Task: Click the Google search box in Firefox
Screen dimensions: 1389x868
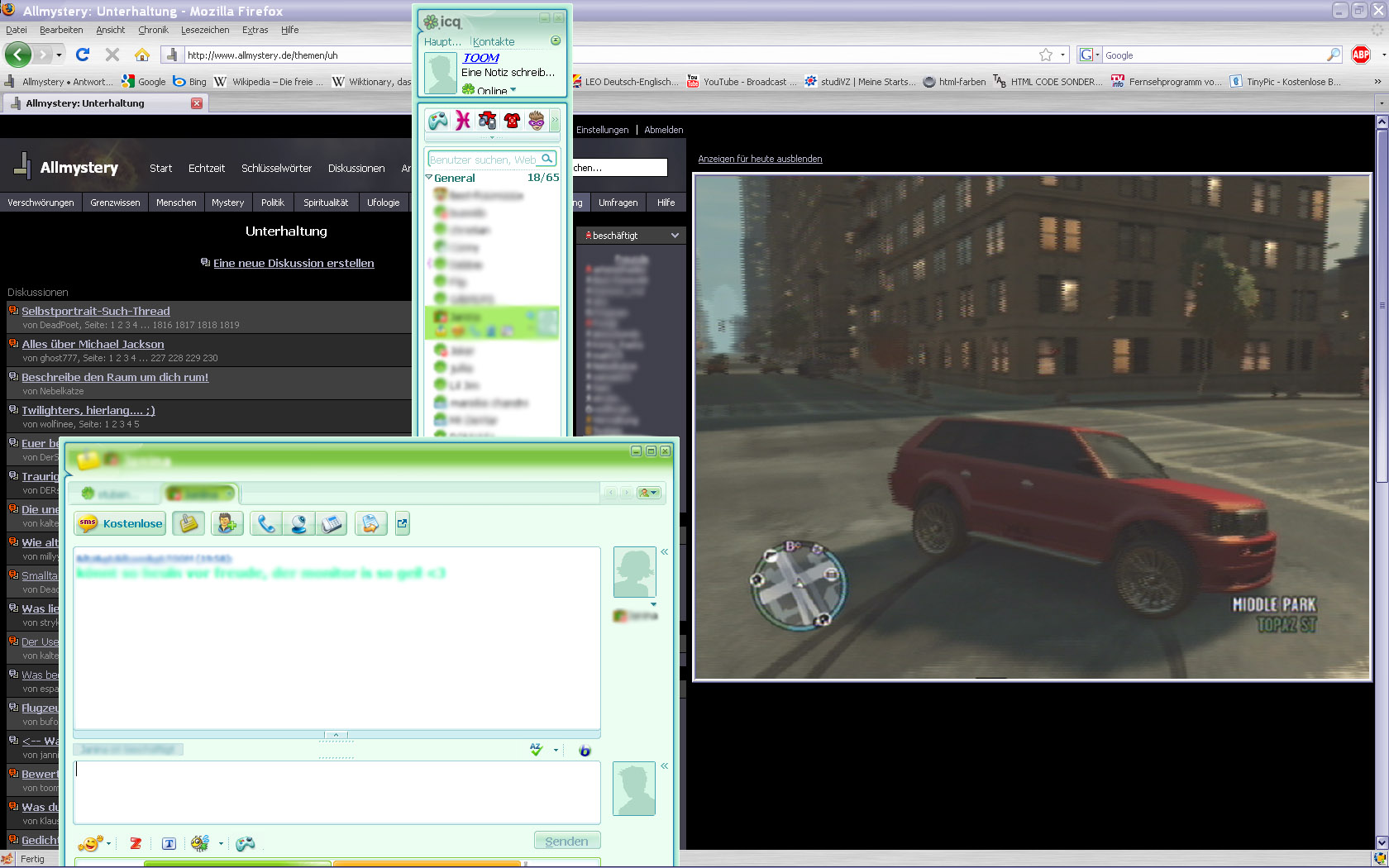Action: click(1214, 55)
